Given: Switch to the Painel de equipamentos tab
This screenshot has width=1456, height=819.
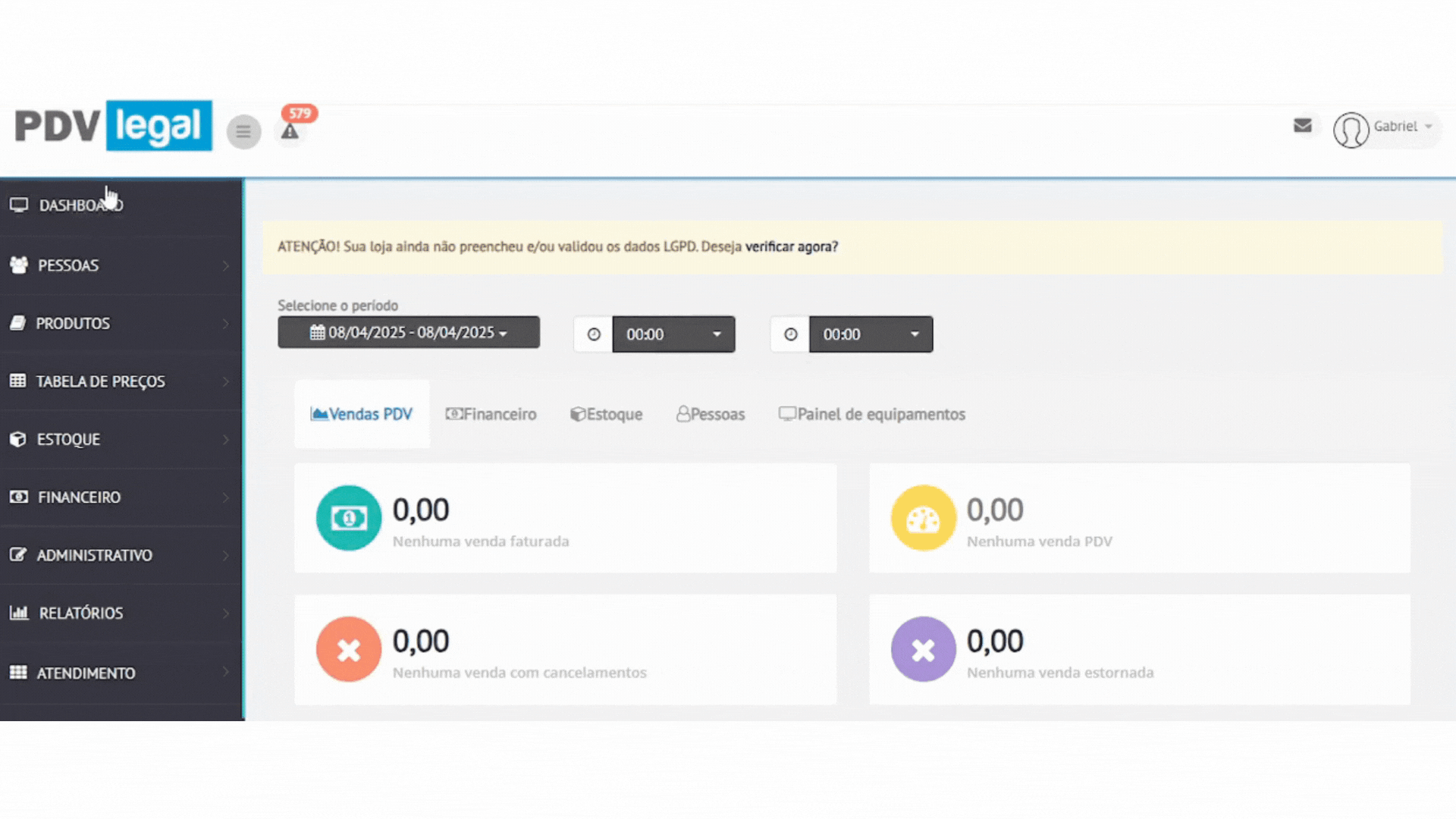Looking at the screenshot, I should point(872,415).
